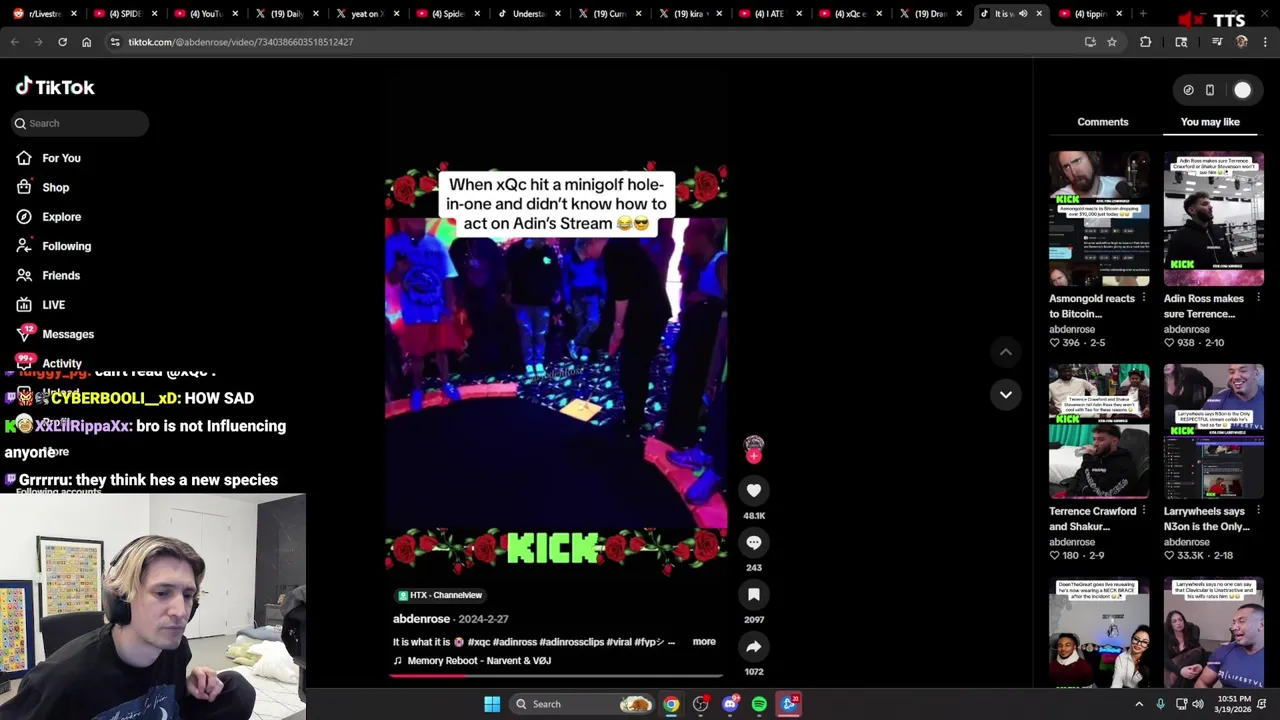Screen dimensions: 1280x720
Task: Click the browser address bar URL
Action: point(240,42)
